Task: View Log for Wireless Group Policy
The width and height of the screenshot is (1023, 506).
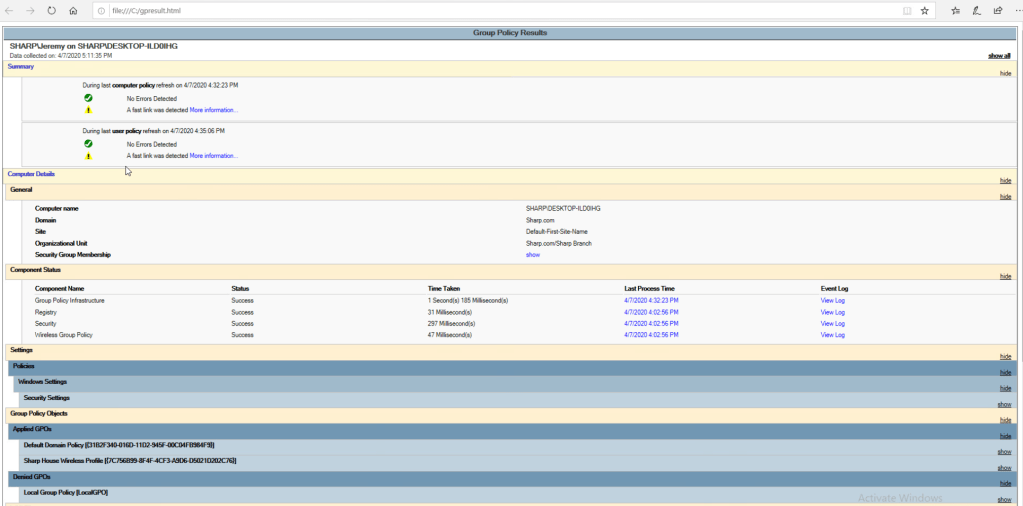Action: coord(832,335)
